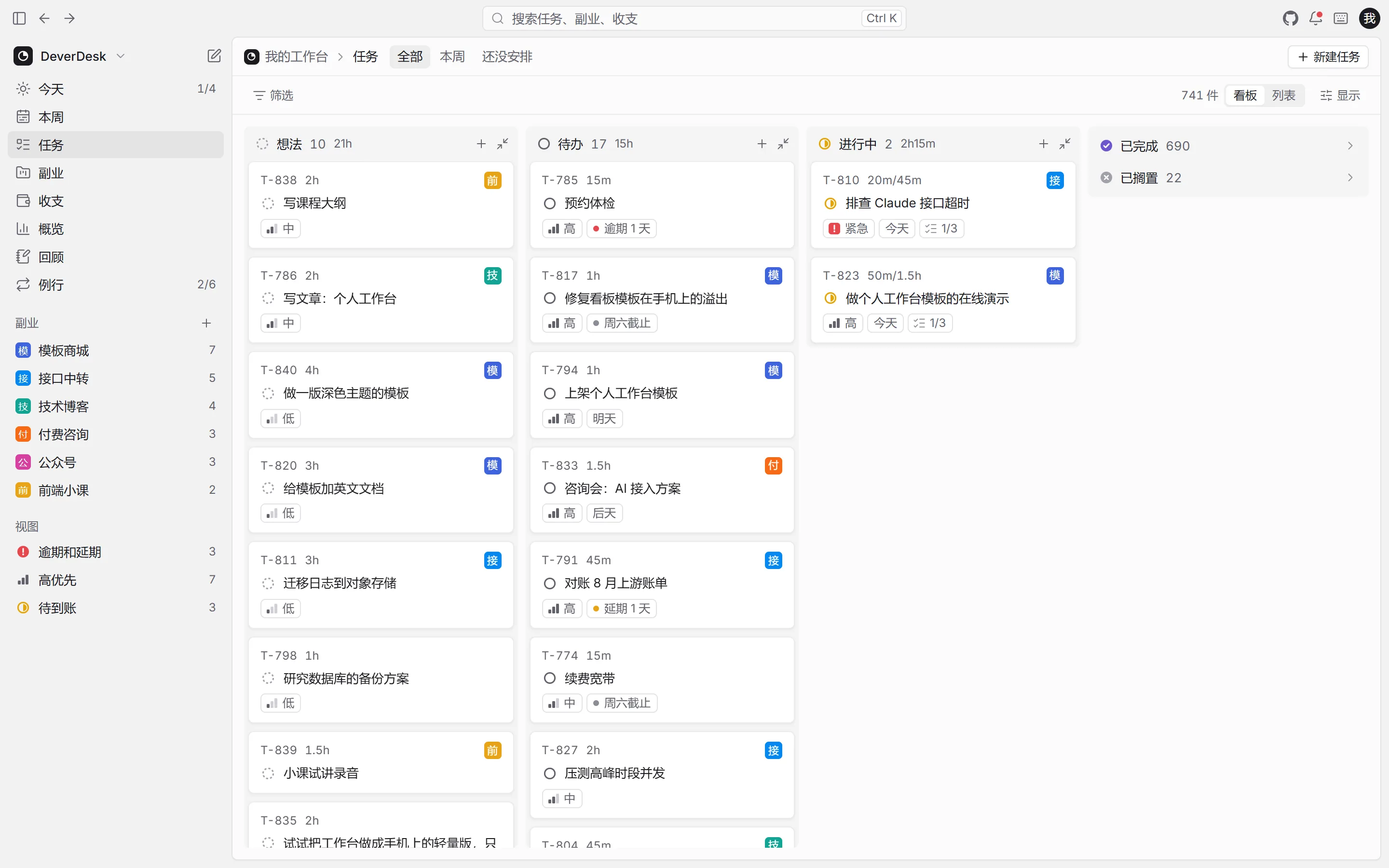The height and width of the screenshot is (868, 1389).
Task: Add a card to 待办 column
Action: [x=762, y=144]
